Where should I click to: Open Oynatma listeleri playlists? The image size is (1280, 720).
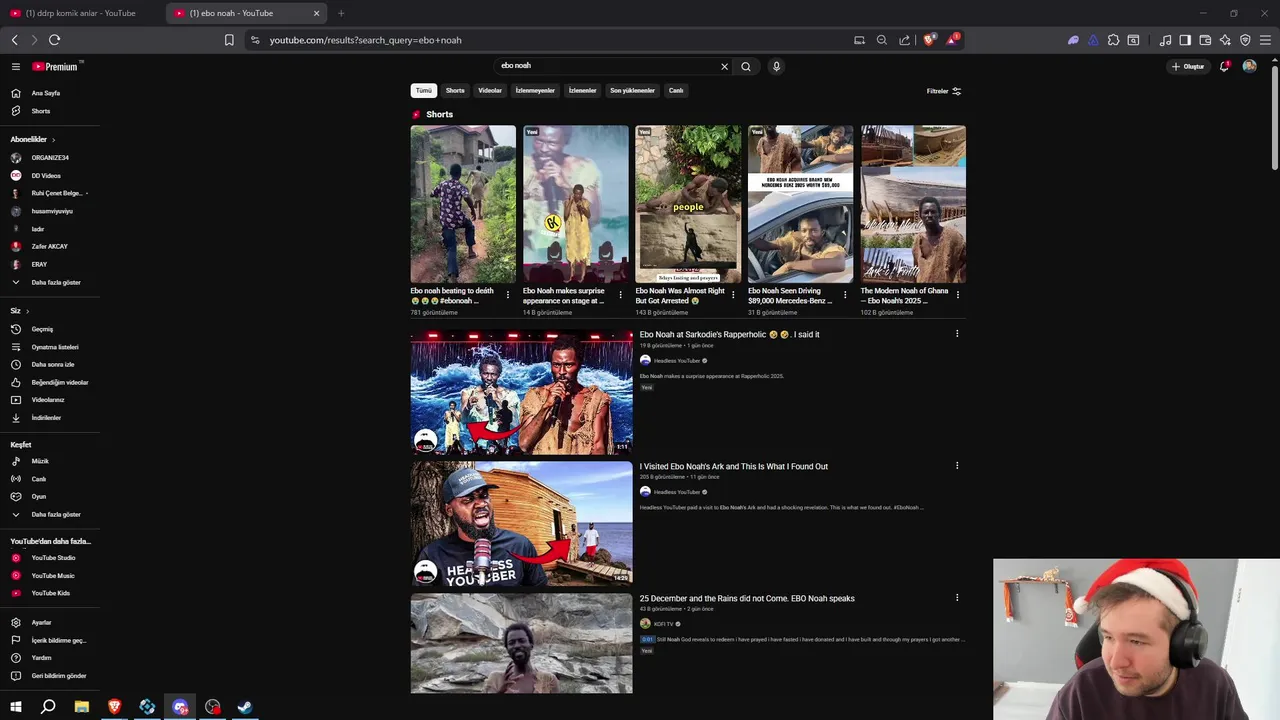50,347
